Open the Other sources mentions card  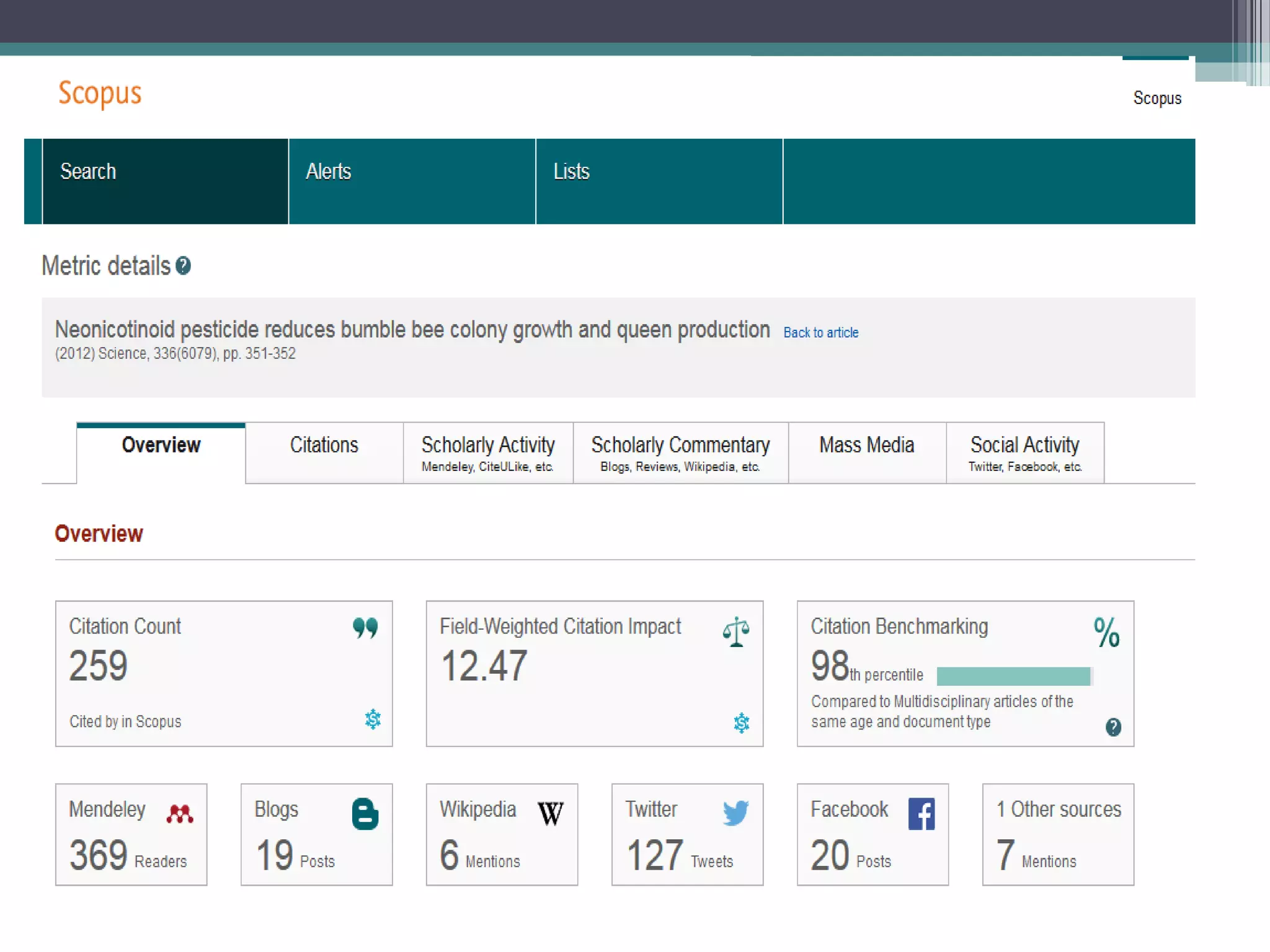1058,834
